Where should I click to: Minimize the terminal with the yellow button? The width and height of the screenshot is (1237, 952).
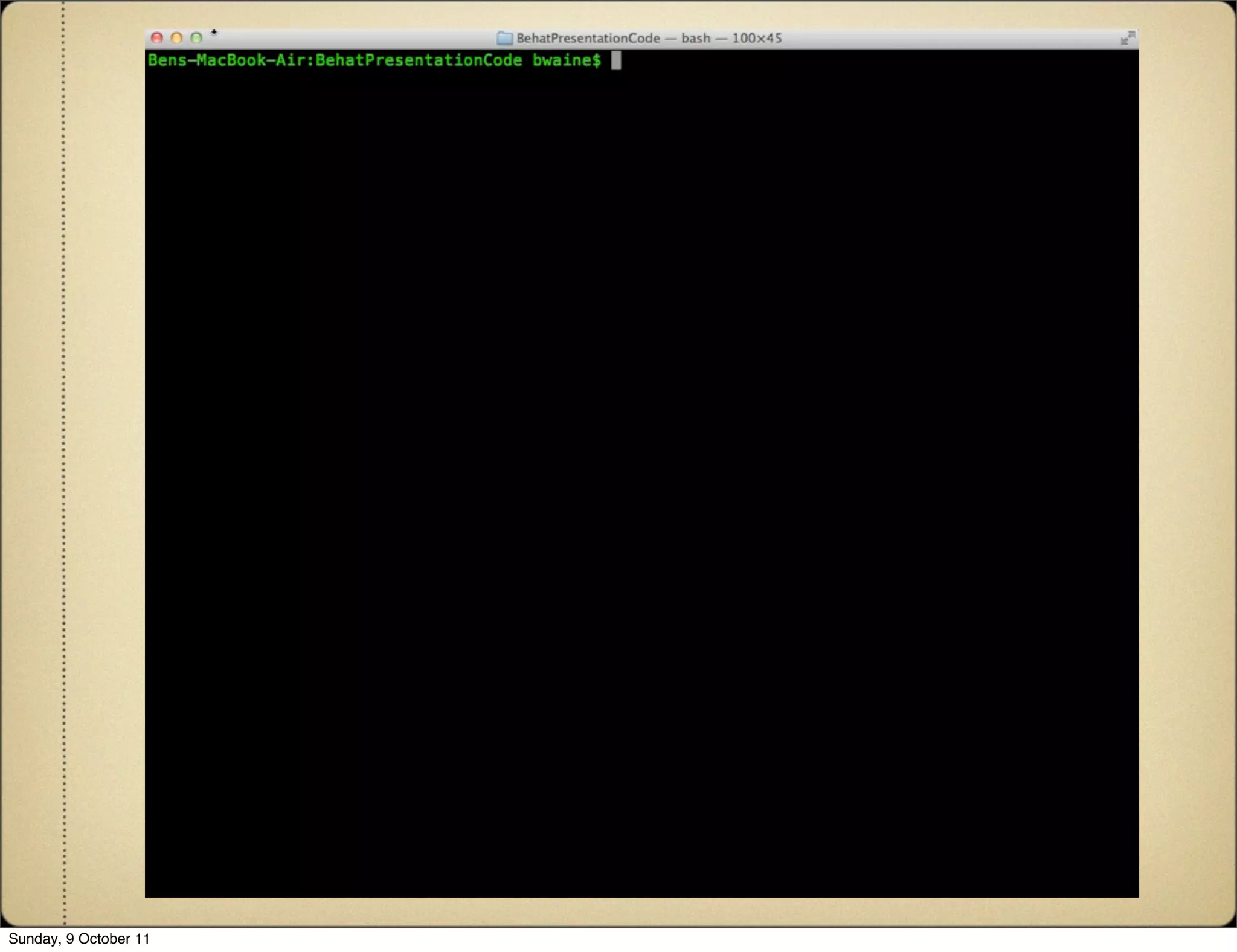point(176,38)
